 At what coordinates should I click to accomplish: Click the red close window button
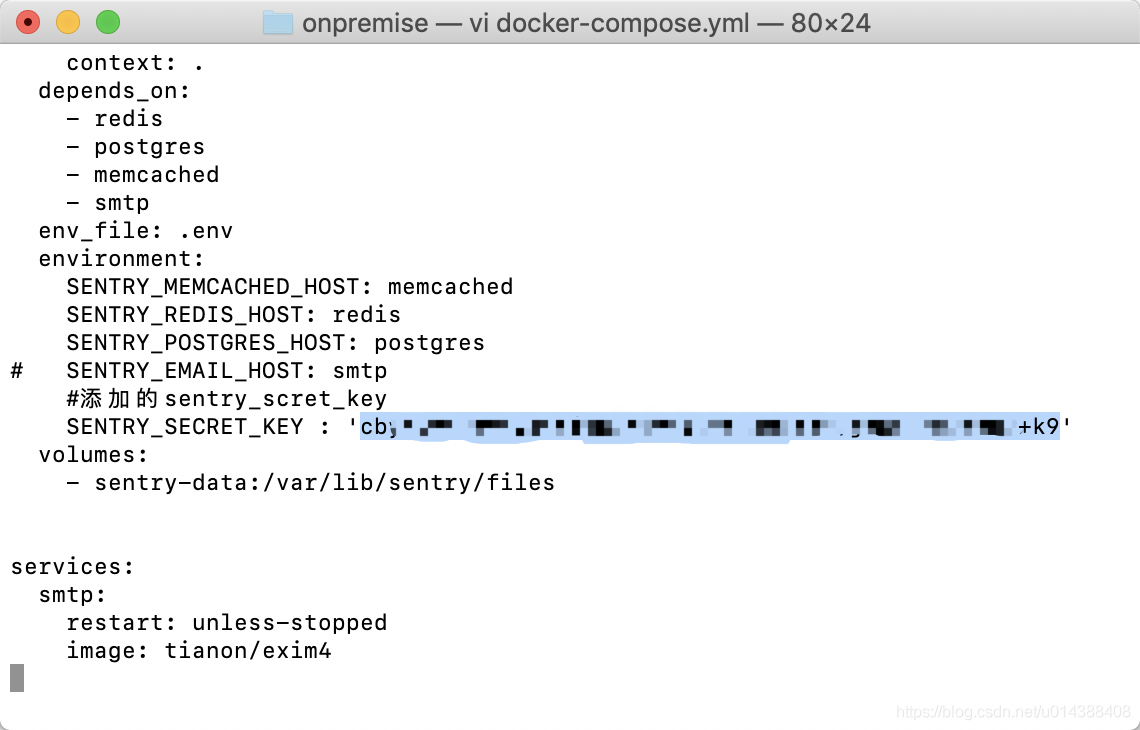28,23
